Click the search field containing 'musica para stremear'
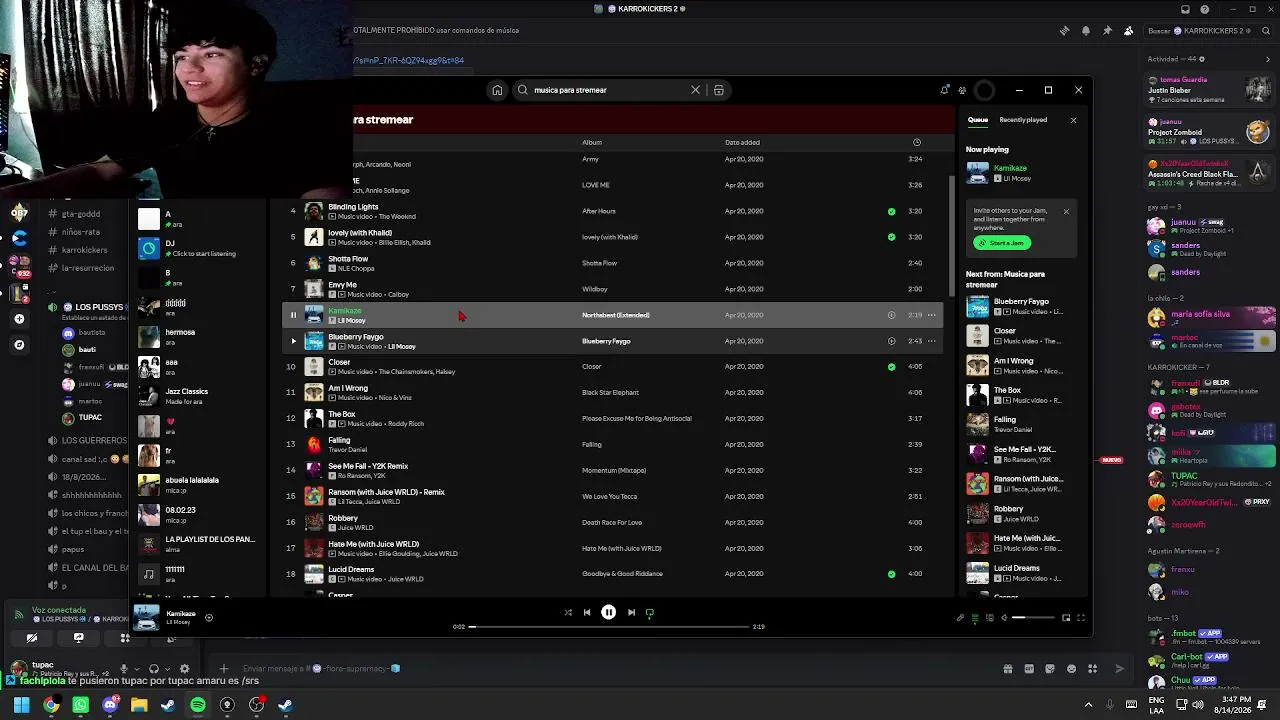The width and height of the screenshot is (1280, 720). (620, 90)
